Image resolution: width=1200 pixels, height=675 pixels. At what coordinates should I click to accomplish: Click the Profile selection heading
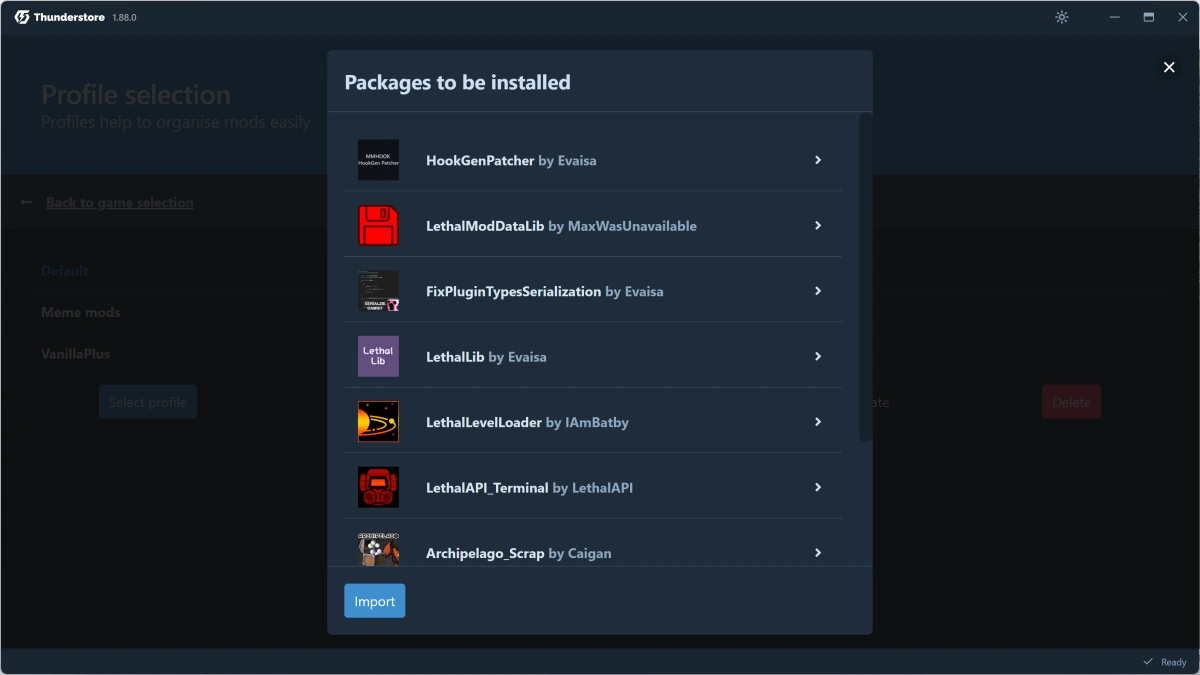(x=136, y=95)
